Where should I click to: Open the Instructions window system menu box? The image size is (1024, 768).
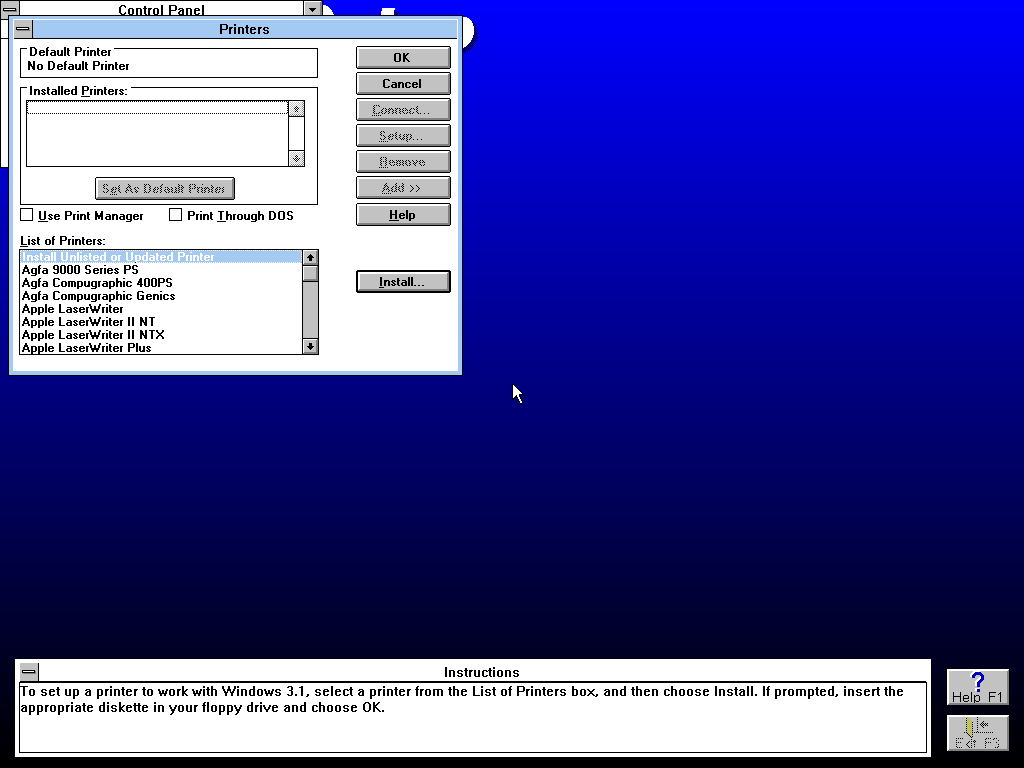(29, 671)
